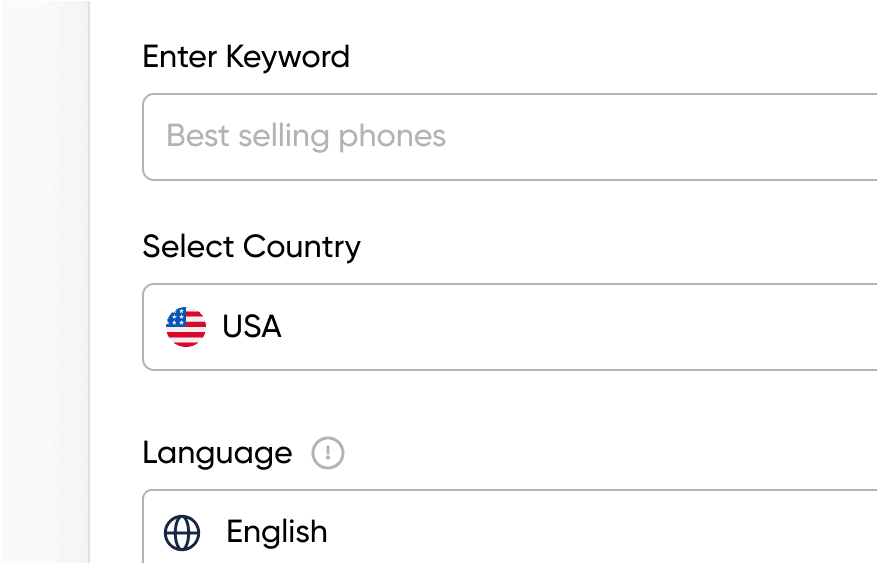Click the USA text in country field
The image size is (877, 563).
tap(252, 327)
